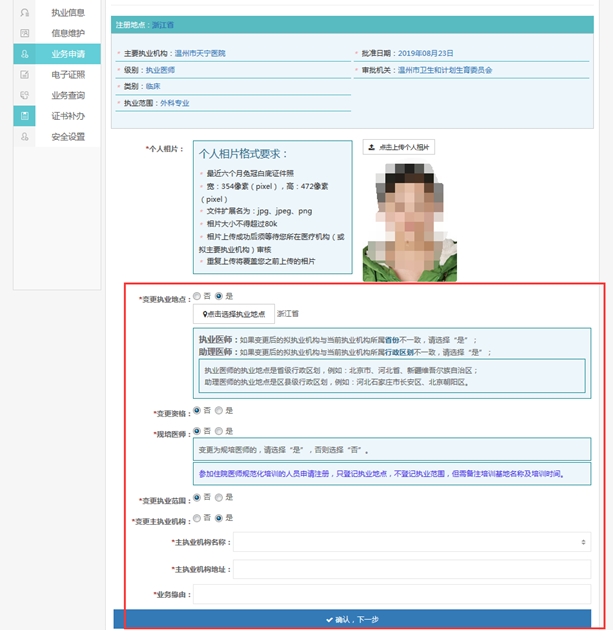Open the 执业信息 menu item

(x=68, y=12)
